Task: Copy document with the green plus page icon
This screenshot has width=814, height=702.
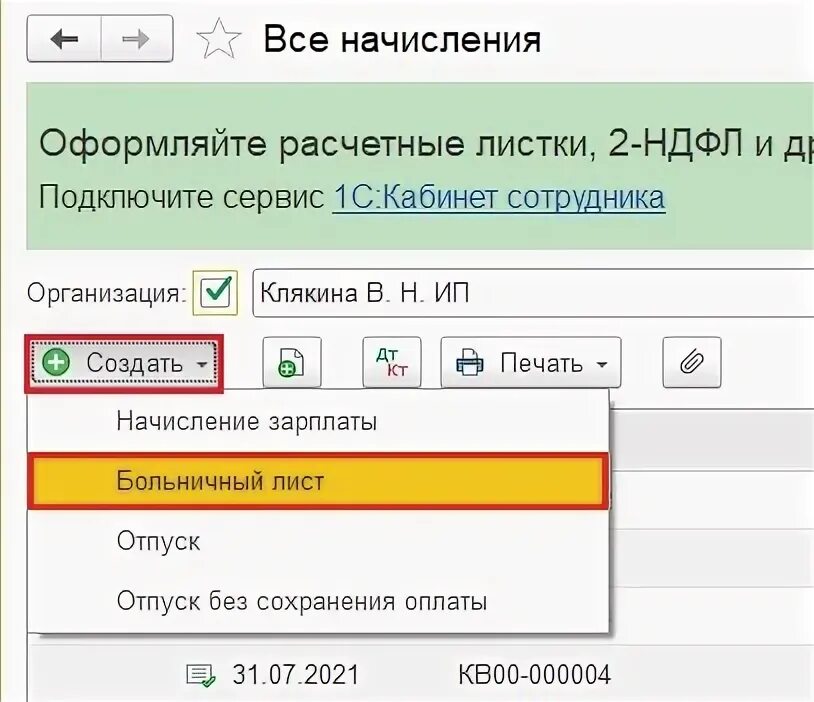Action: click(292, 362)
